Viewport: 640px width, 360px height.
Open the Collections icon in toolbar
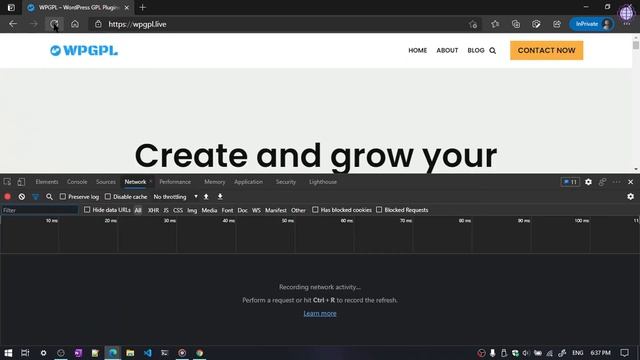pos(516,24)
